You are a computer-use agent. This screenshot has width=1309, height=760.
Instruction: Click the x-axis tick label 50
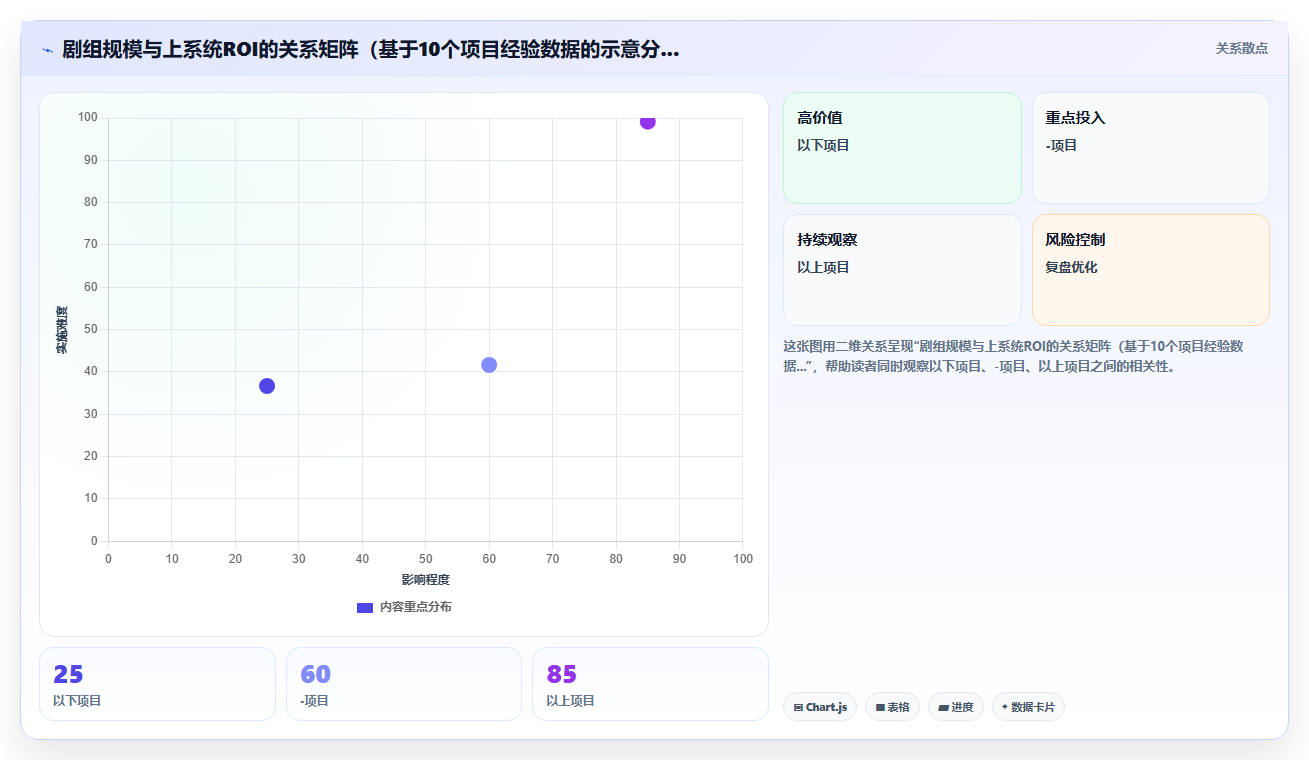click(426, 559)
